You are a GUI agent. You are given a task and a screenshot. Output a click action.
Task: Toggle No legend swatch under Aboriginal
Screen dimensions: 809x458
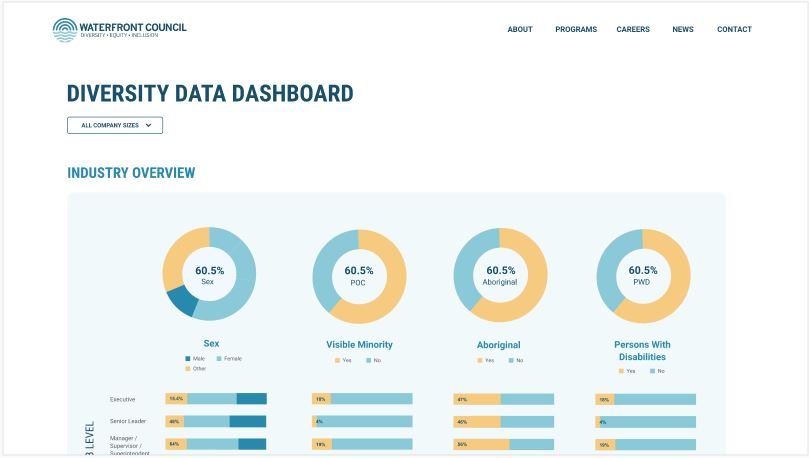510,360
